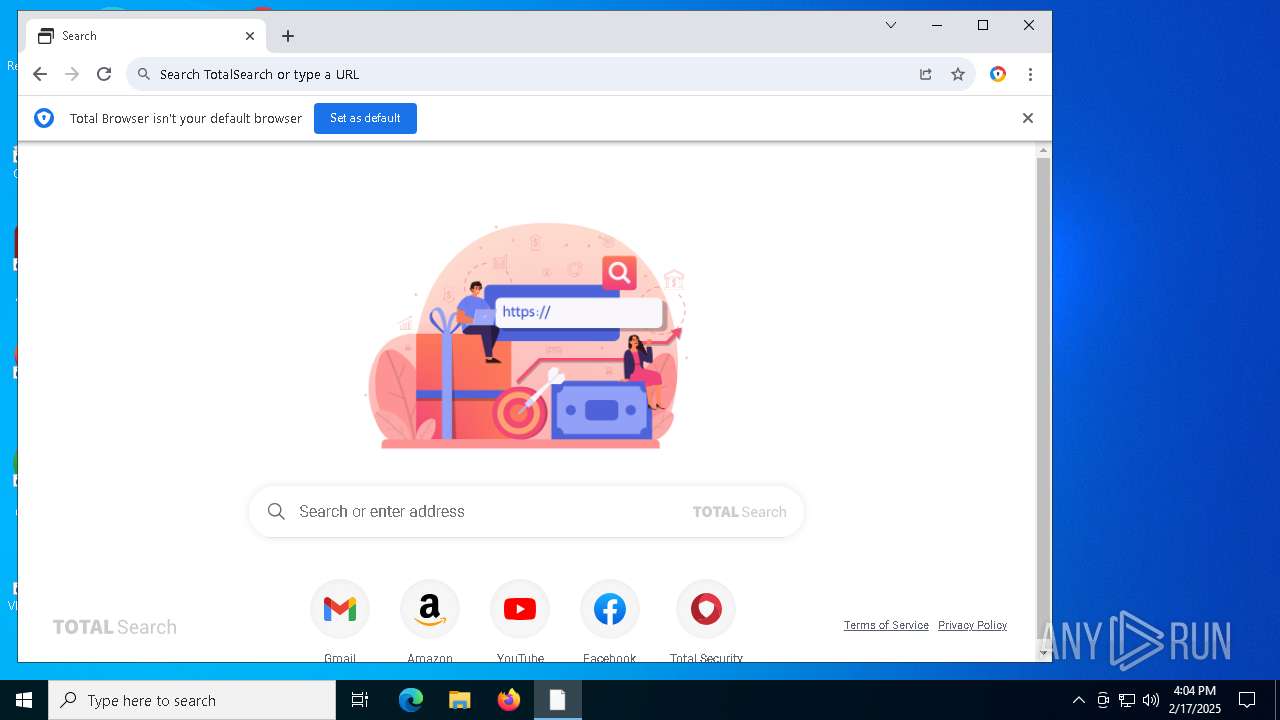
Task: Launch Microsoft Edge from taskbar
Action: [x=411, y=700]
